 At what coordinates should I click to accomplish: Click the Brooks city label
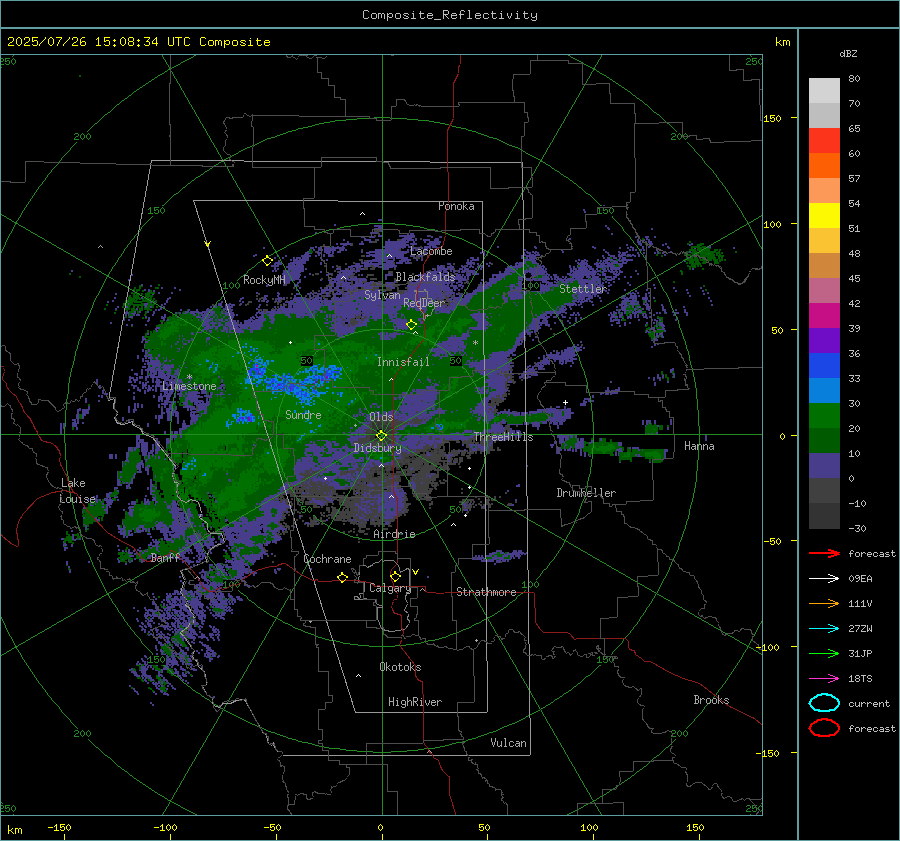[x=711, y=700]
